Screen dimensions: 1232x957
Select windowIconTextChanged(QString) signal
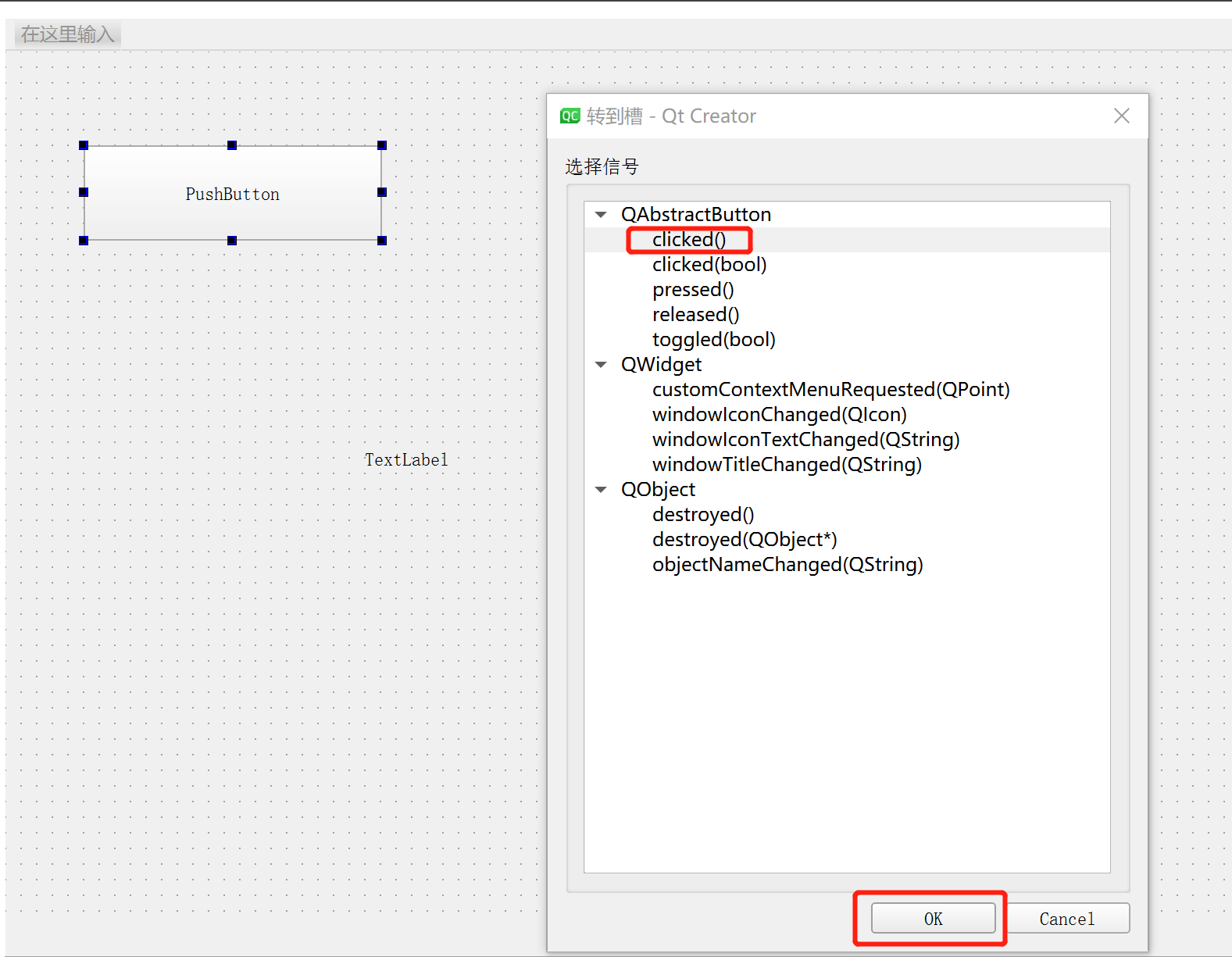point(806,440)
